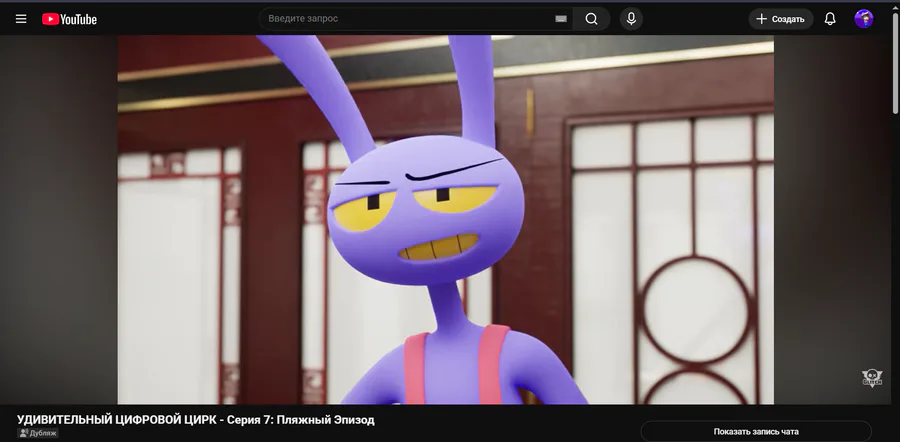The width and height of the screenshot is (900, 442).
Task: Click the 'Дубляж' dubbed audio badge
Action: tap(38, 433)
